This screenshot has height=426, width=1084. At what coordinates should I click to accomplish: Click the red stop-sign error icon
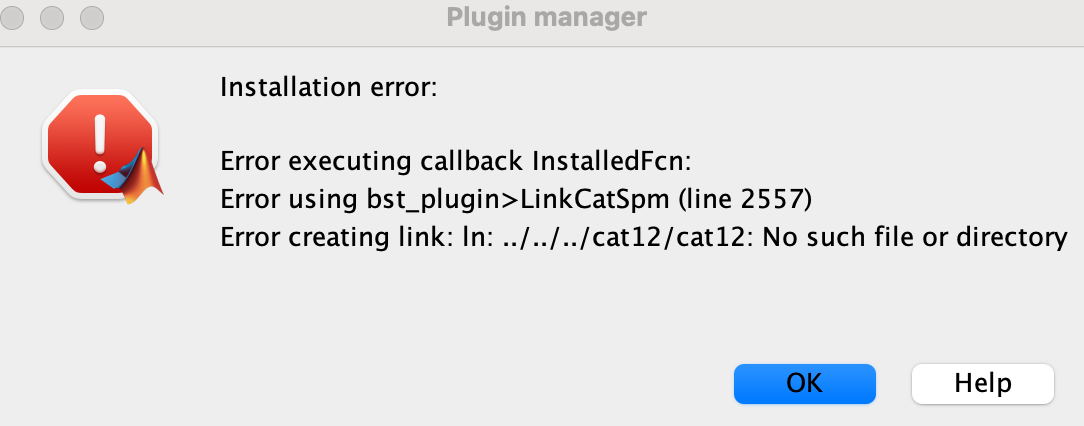pos(100,144)
